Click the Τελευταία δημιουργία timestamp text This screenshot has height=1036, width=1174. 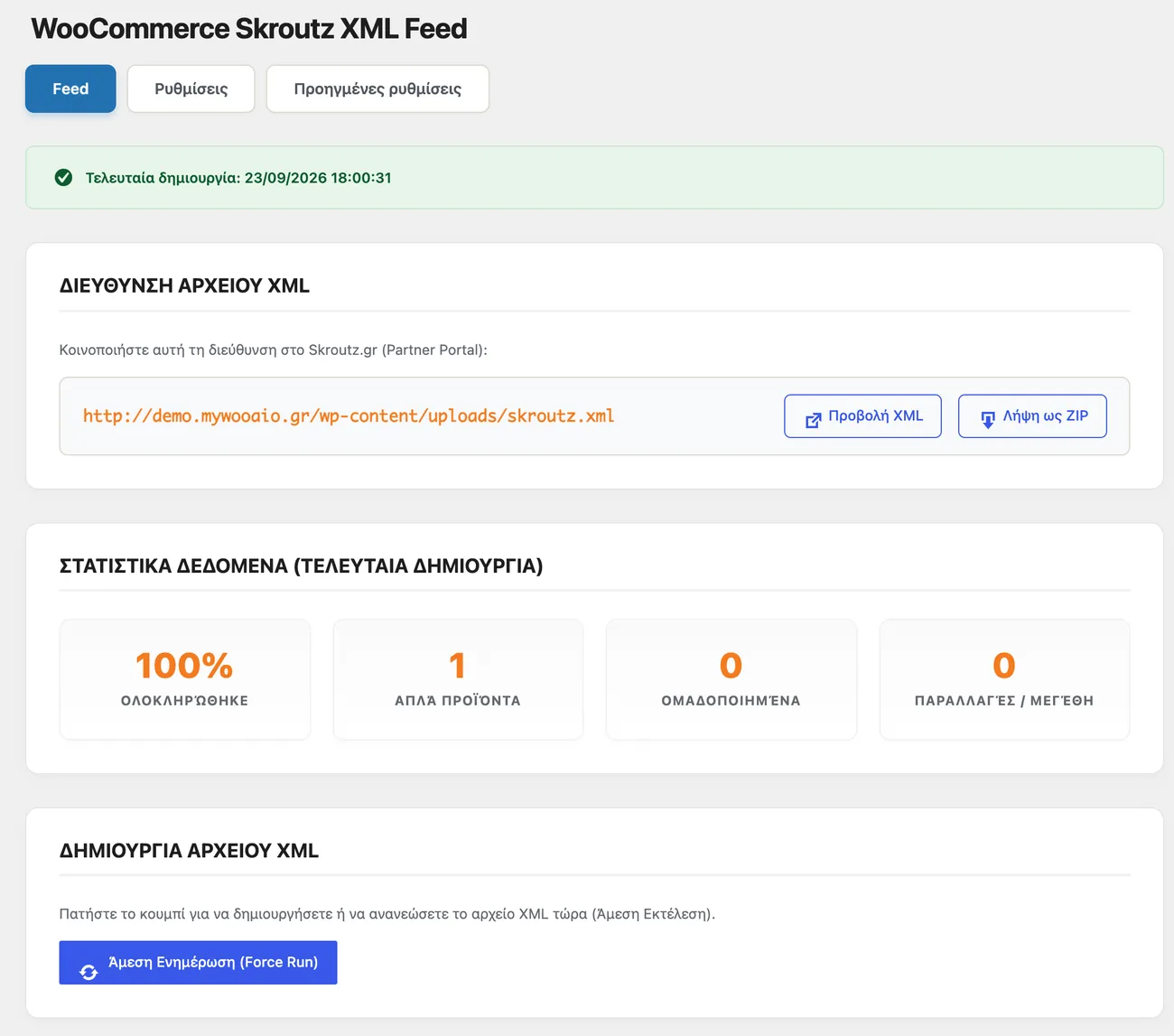(238, 178)
